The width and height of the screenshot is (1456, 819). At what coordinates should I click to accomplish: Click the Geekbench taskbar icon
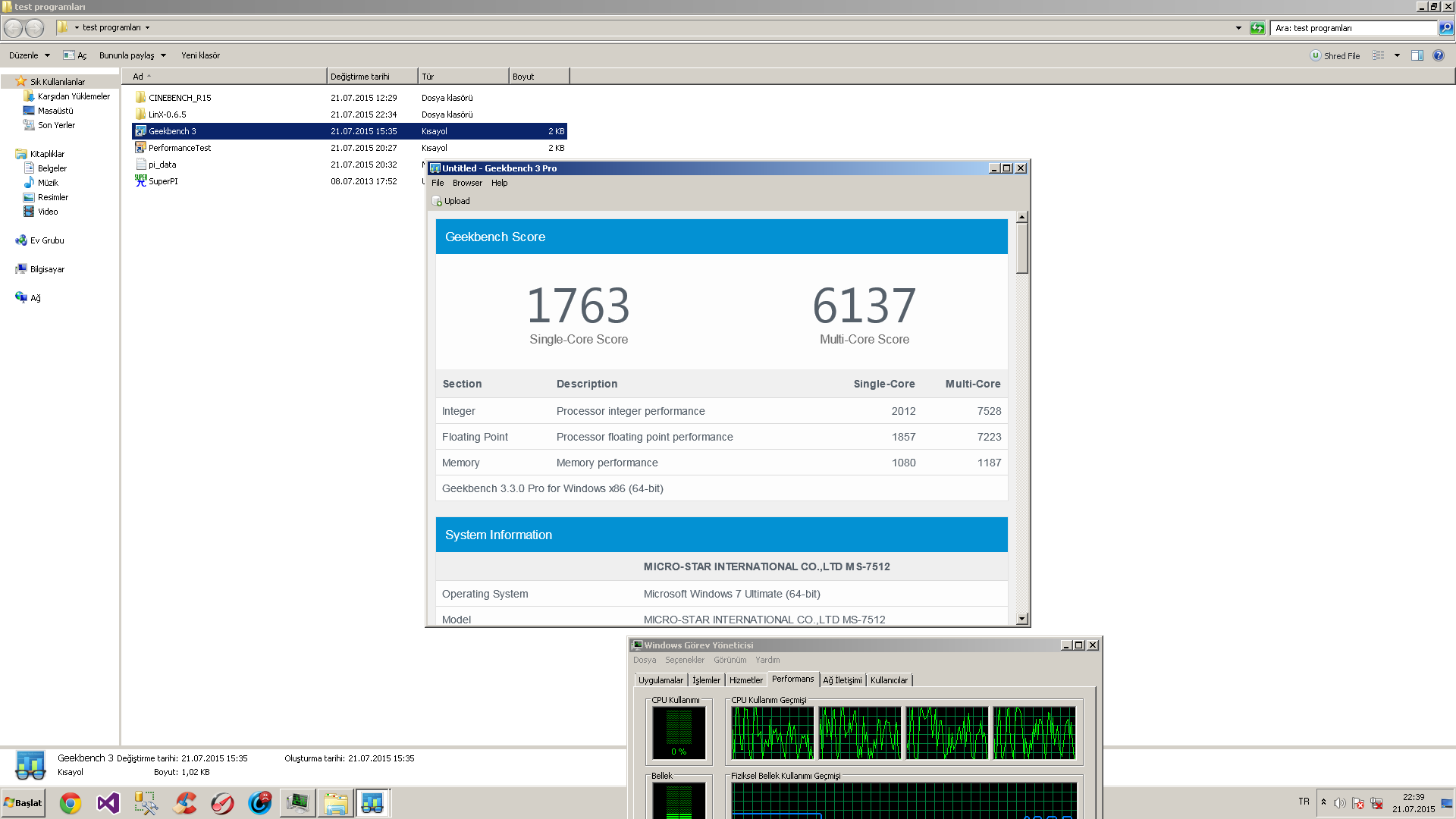click(372, 803)
